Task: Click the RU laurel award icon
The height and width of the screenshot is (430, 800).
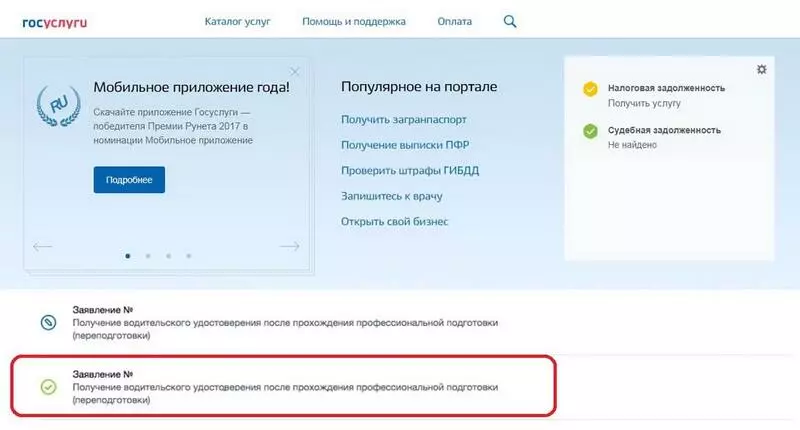Action: click(59, 106)
